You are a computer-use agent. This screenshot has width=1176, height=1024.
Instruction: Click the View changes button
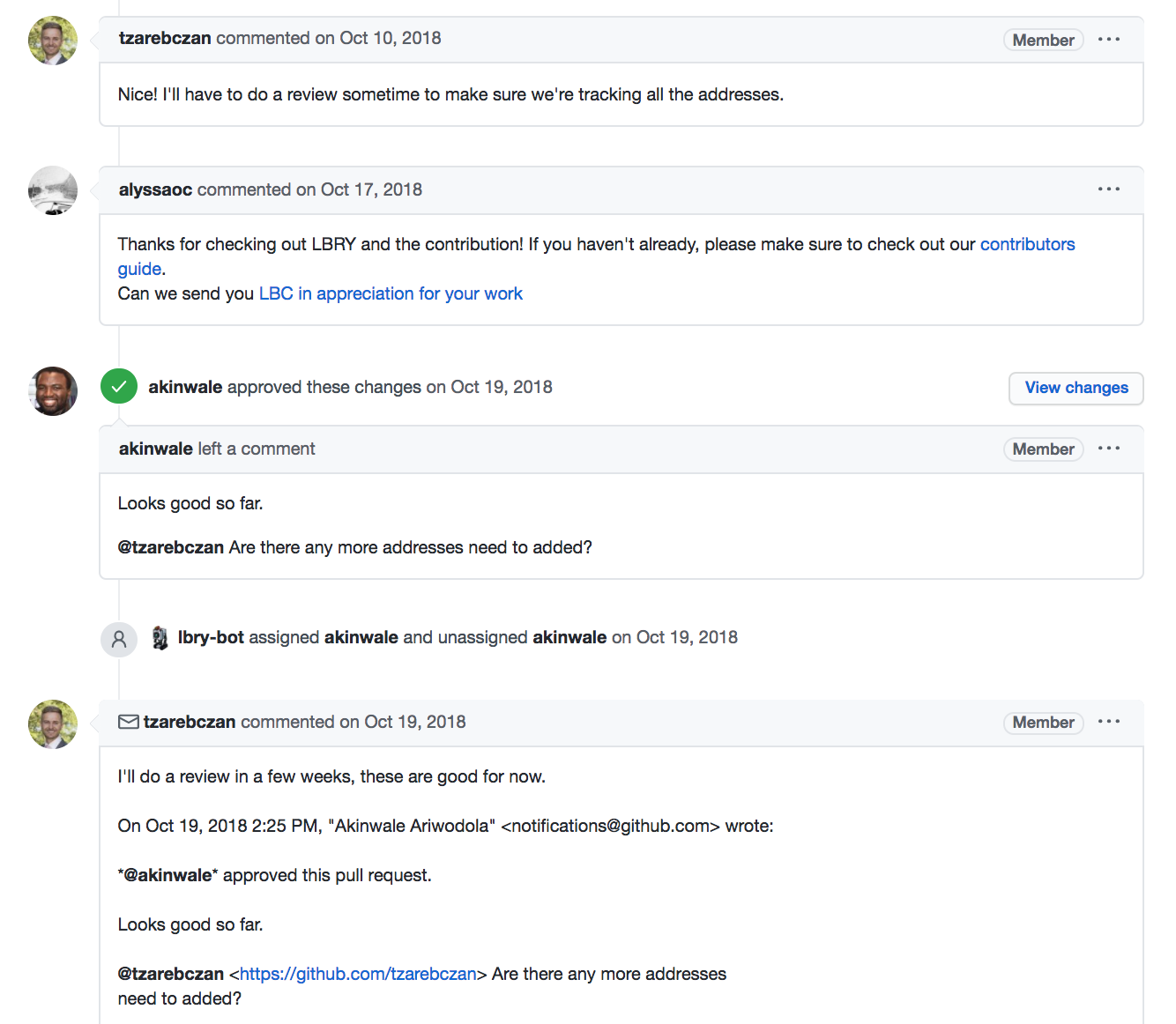coord(1076,388)
